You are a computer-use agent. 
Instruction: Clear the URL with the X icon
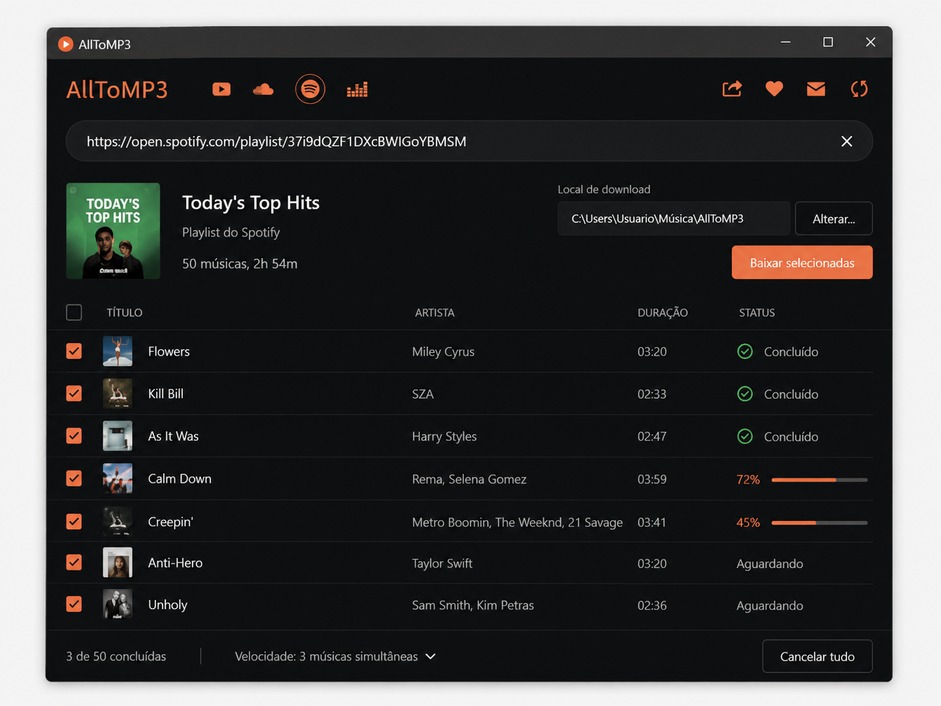[847, 141]
